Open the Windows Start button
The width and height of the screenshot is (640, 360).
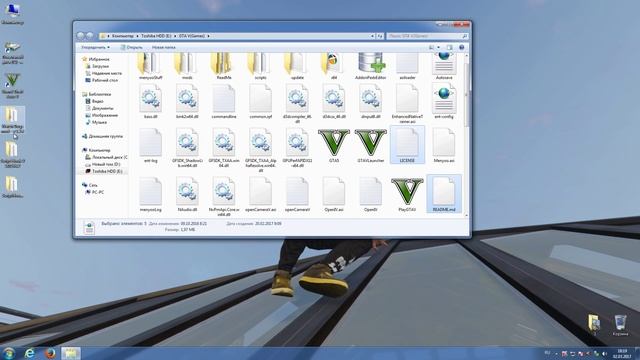click(x=9, y=353)
